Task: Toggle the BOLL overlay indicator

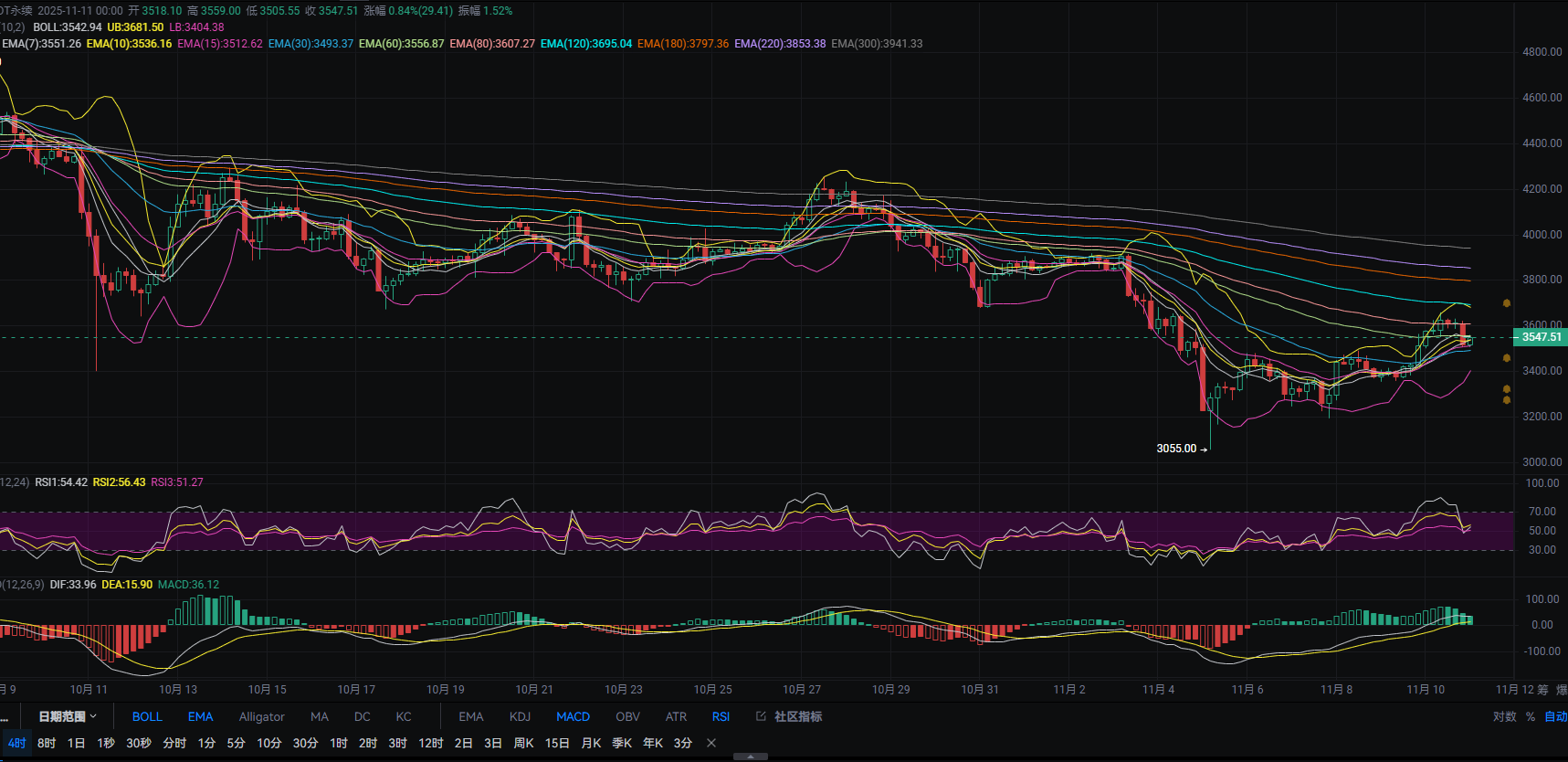Action: 147,716
